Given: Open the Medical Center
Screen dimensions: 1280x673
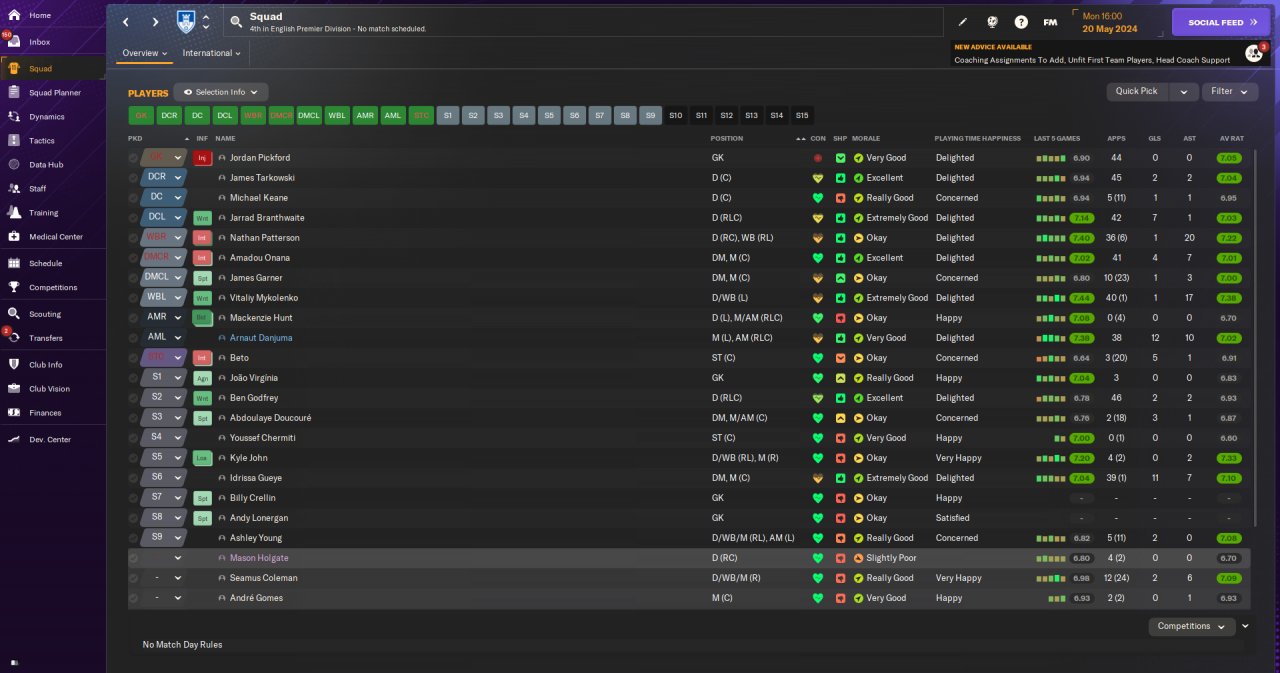Looking at the screenshot, I should (x=56, y=236).
